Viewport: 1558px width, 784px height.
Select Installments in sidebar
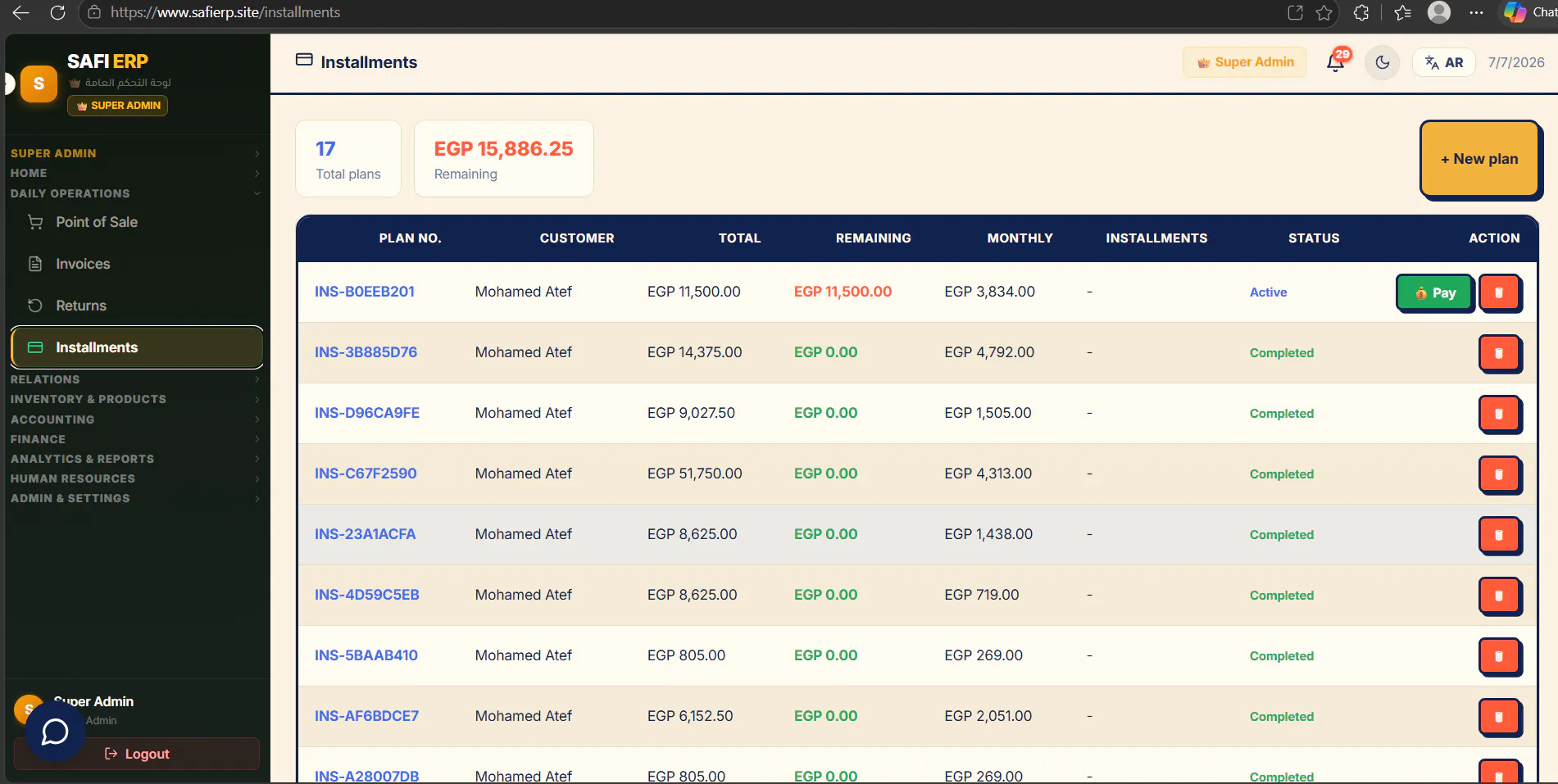tap(137, 347)
